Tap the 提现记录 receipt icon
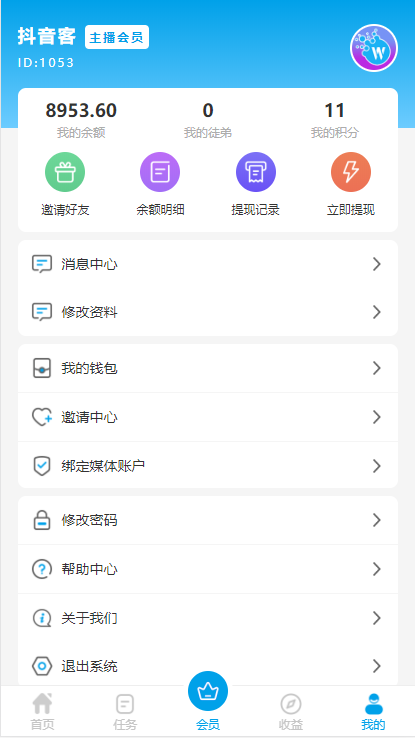415x738 pixels. pos(255,172)
